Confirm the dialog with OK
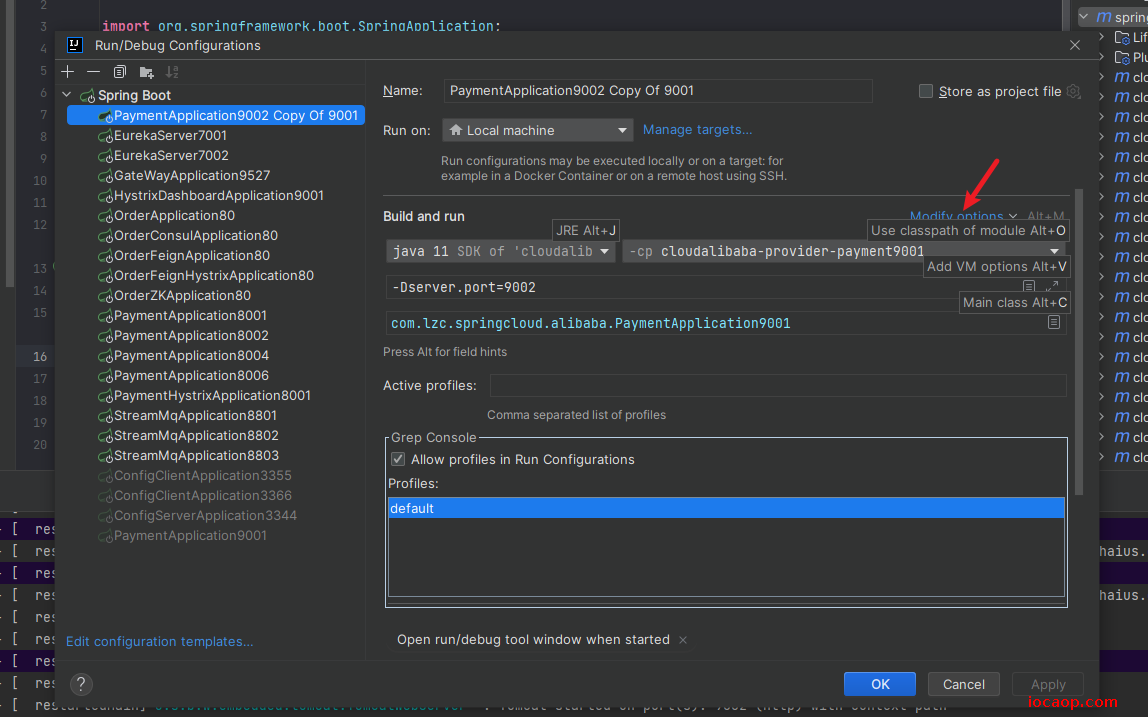The width and height of the screenshot is (1148, 717). click(x=879, y=684)
